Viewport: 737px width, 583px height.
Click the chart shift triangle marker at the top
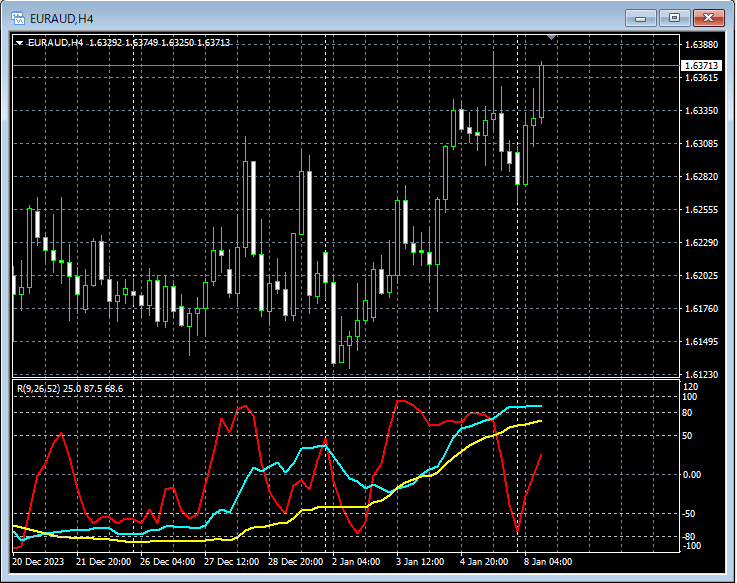click(x=552, y=37)
